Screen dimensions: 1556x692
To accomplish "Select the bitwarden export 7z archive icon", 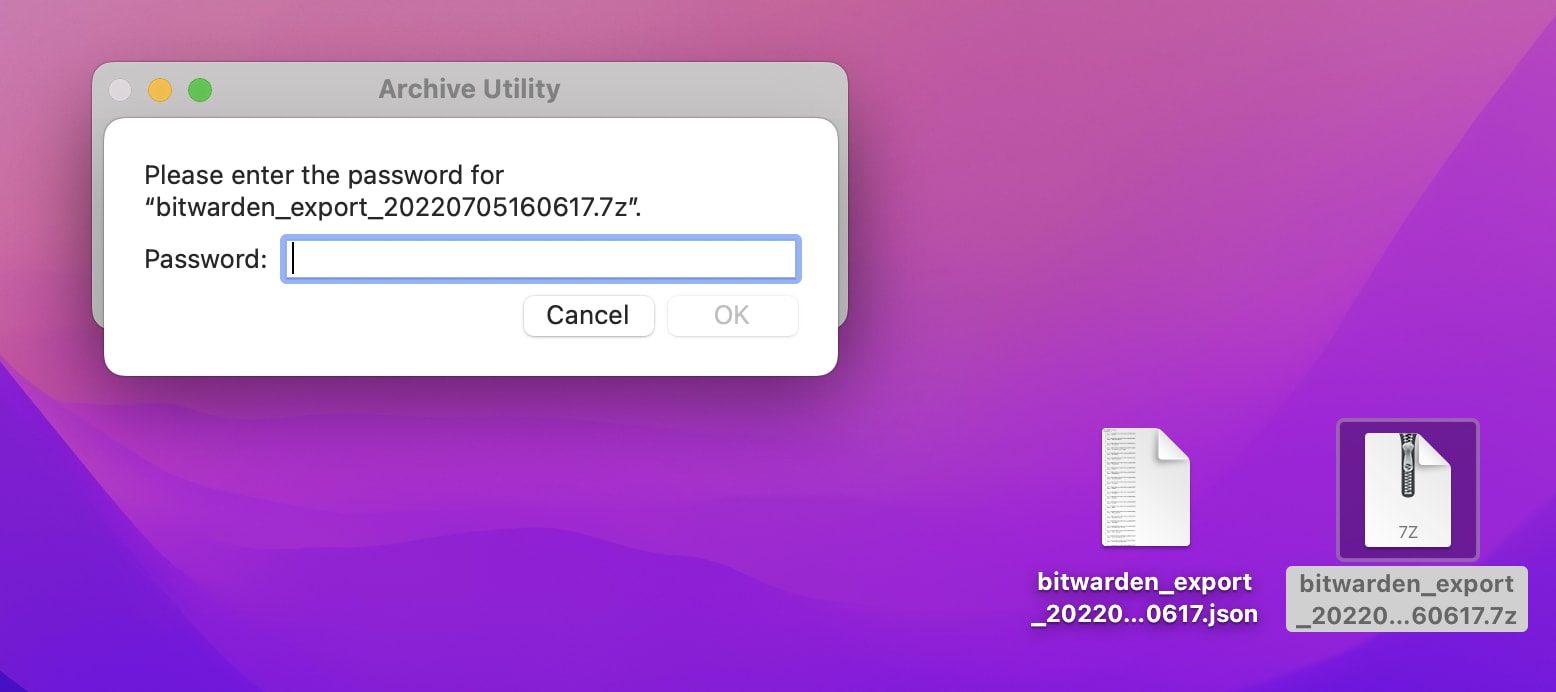I will coord(1407,490).
